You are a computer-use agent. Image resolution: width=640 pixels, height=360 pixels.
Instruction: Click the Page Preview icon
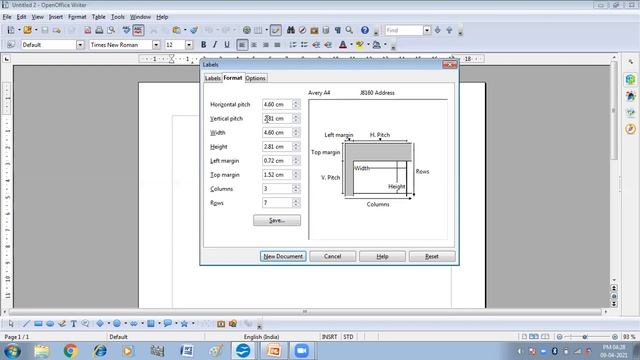pyautogui.click(x=111, y=30)
